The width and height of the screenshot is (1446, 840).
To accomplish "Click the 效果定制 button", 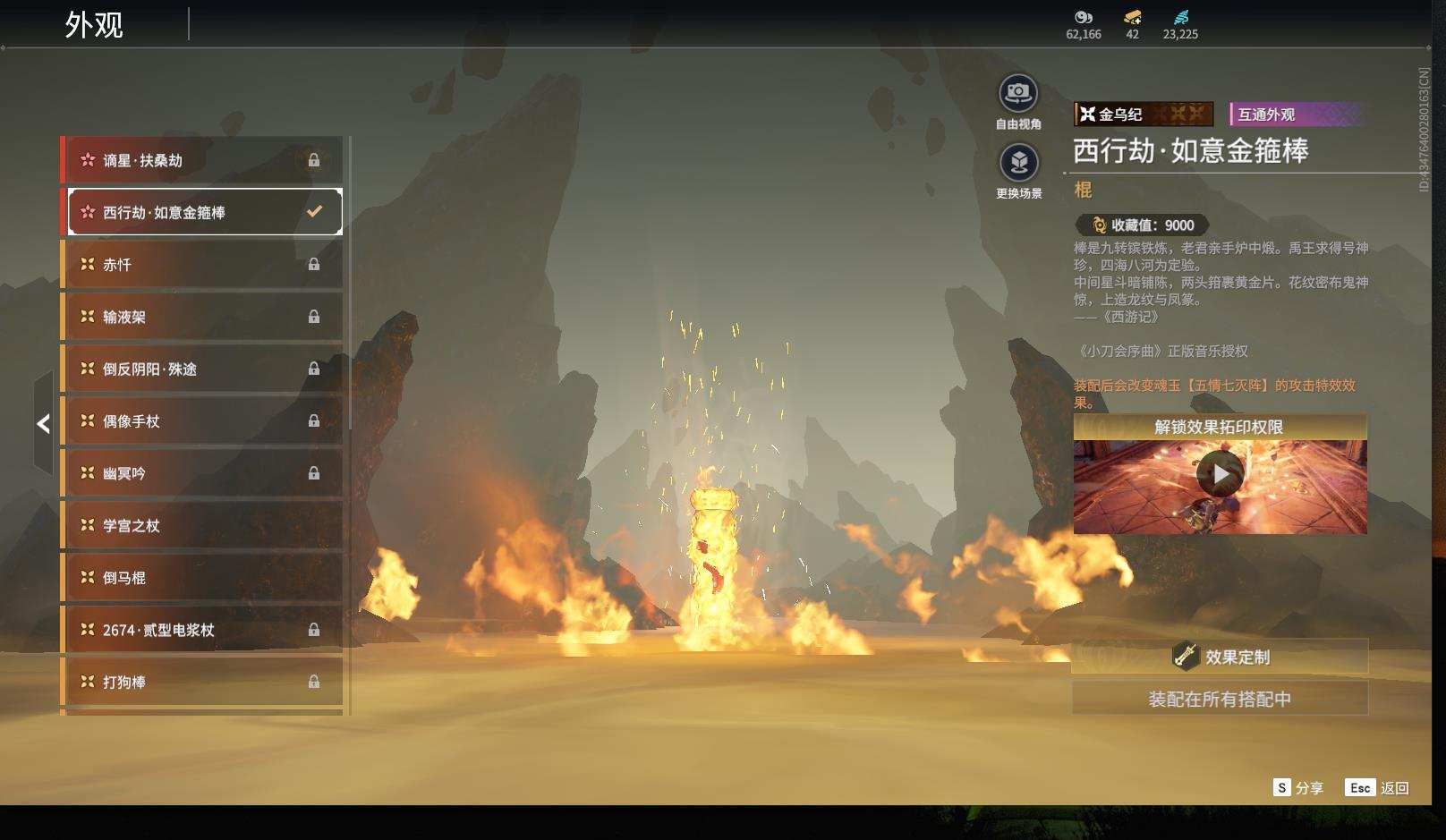I will click(1220, 657).
